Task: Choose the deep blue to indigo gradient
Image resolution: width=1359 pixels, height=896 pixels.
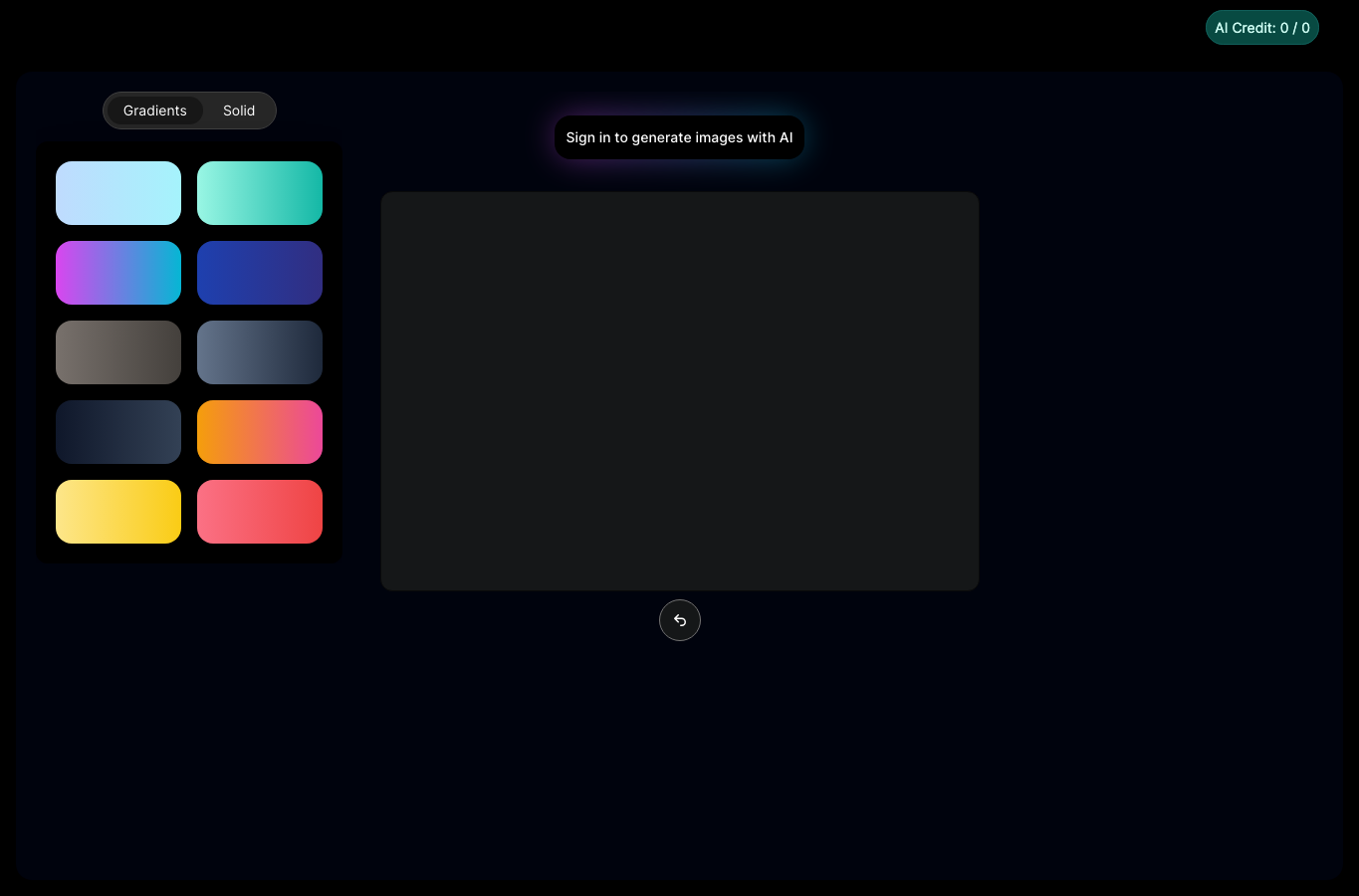Action: pyautogui.click(x=260, y=273)
